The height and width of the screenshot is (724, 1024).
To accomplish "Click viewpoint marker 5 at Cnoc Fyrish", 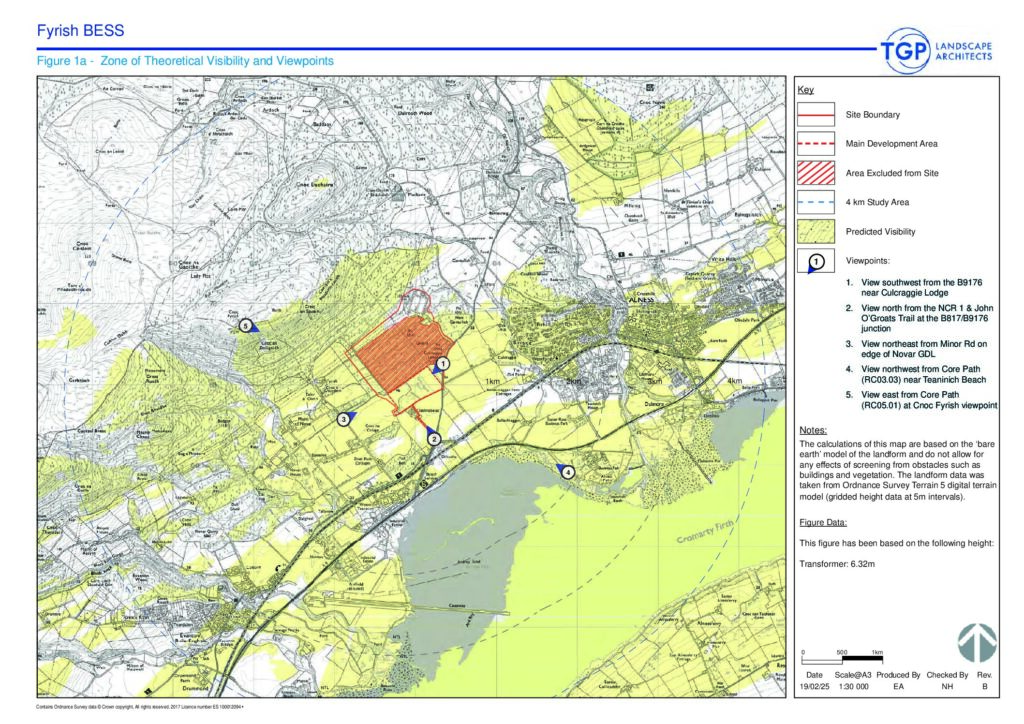I will point(244,323).
